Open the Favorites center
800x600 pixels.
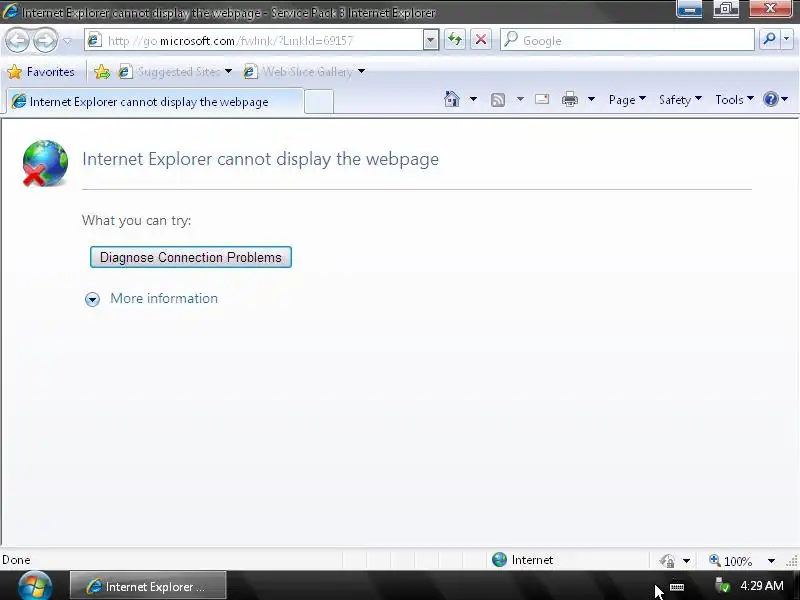pos(41,72)
